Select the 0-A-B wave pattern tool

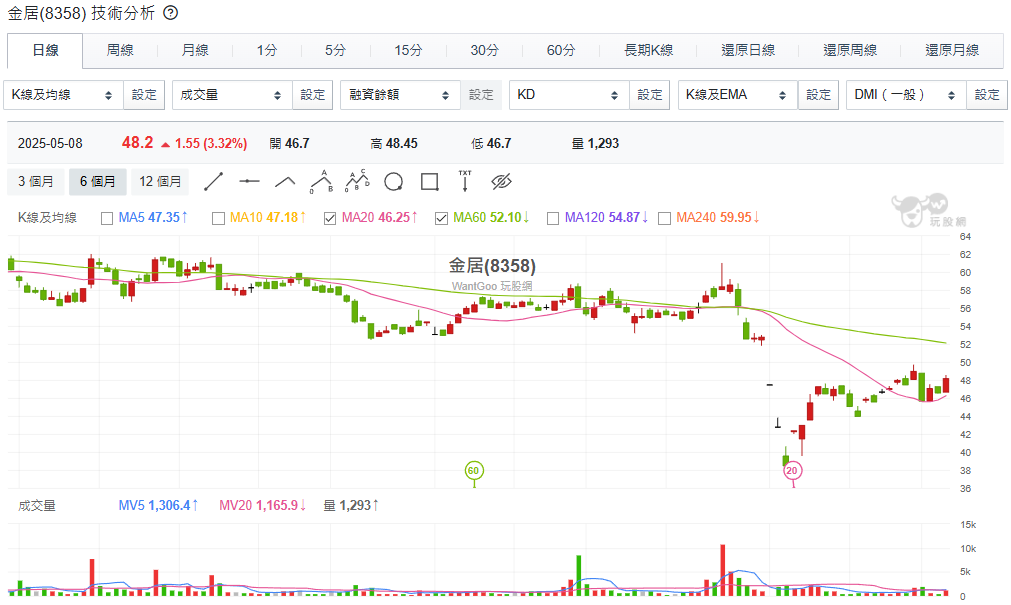(x=321, y=181)
